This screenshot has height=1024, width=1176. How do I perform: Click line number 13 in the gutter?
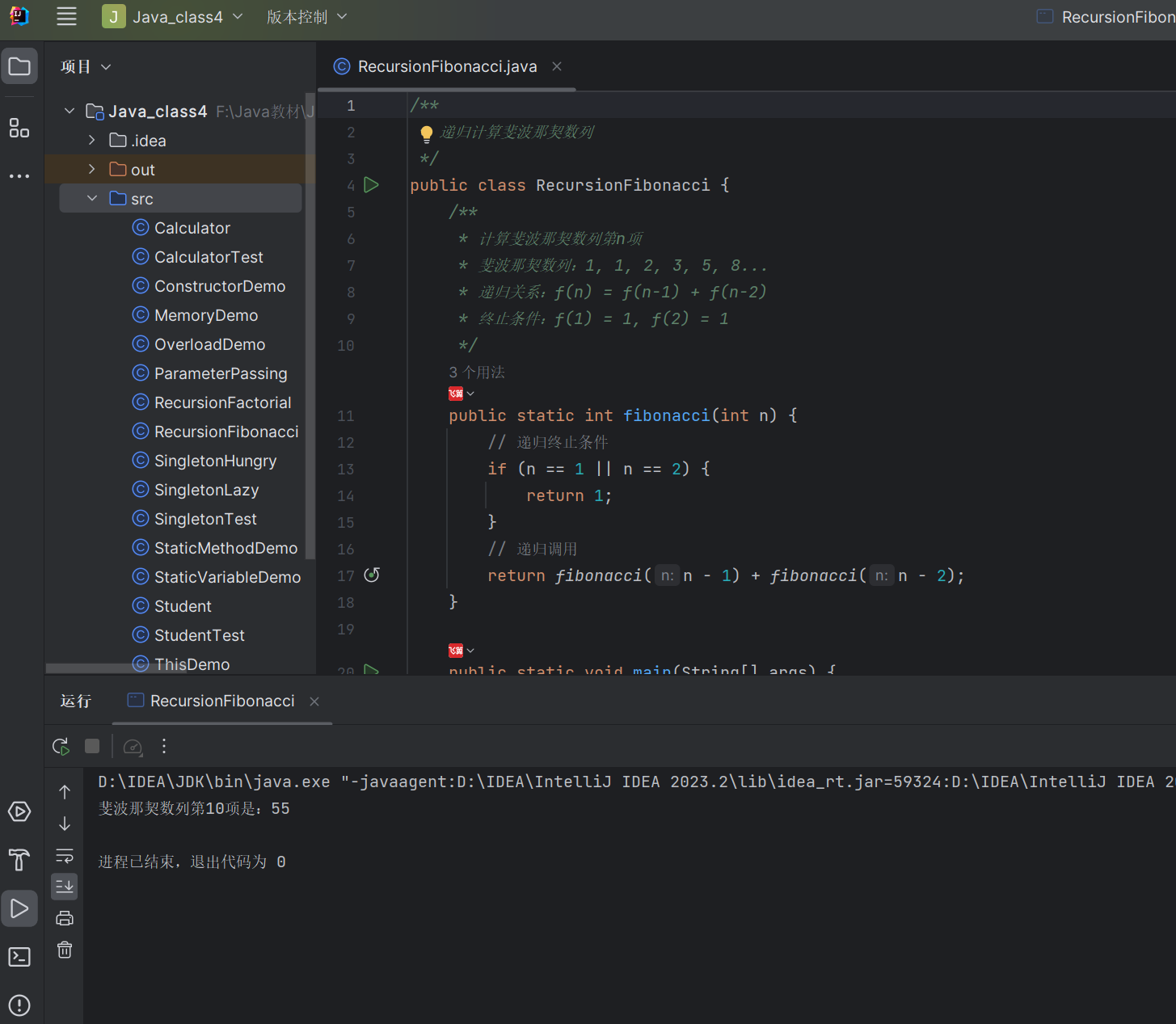pyautogui.click(x=346, y=469)
